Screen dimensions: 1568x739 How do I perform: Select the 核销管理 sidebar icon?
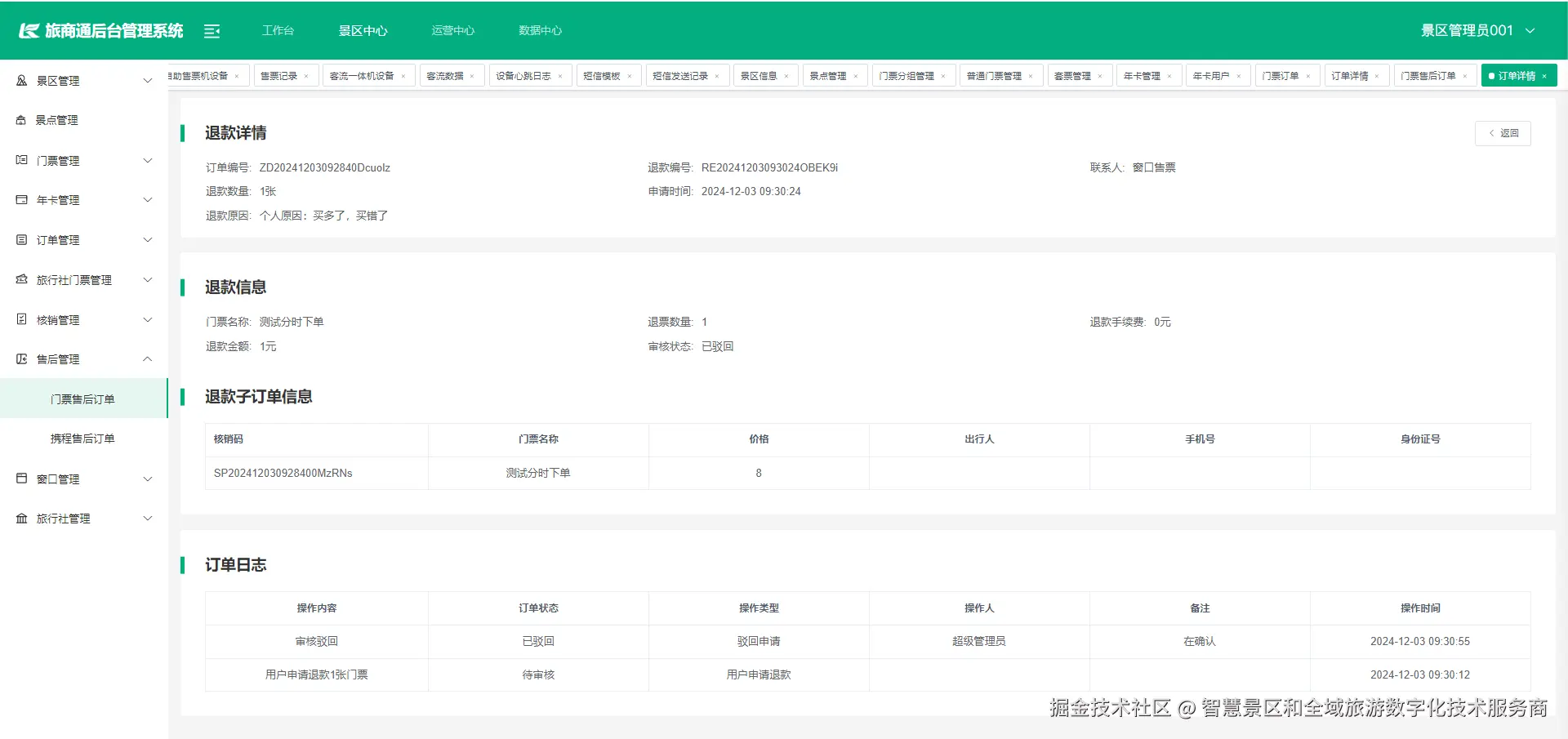20,319
